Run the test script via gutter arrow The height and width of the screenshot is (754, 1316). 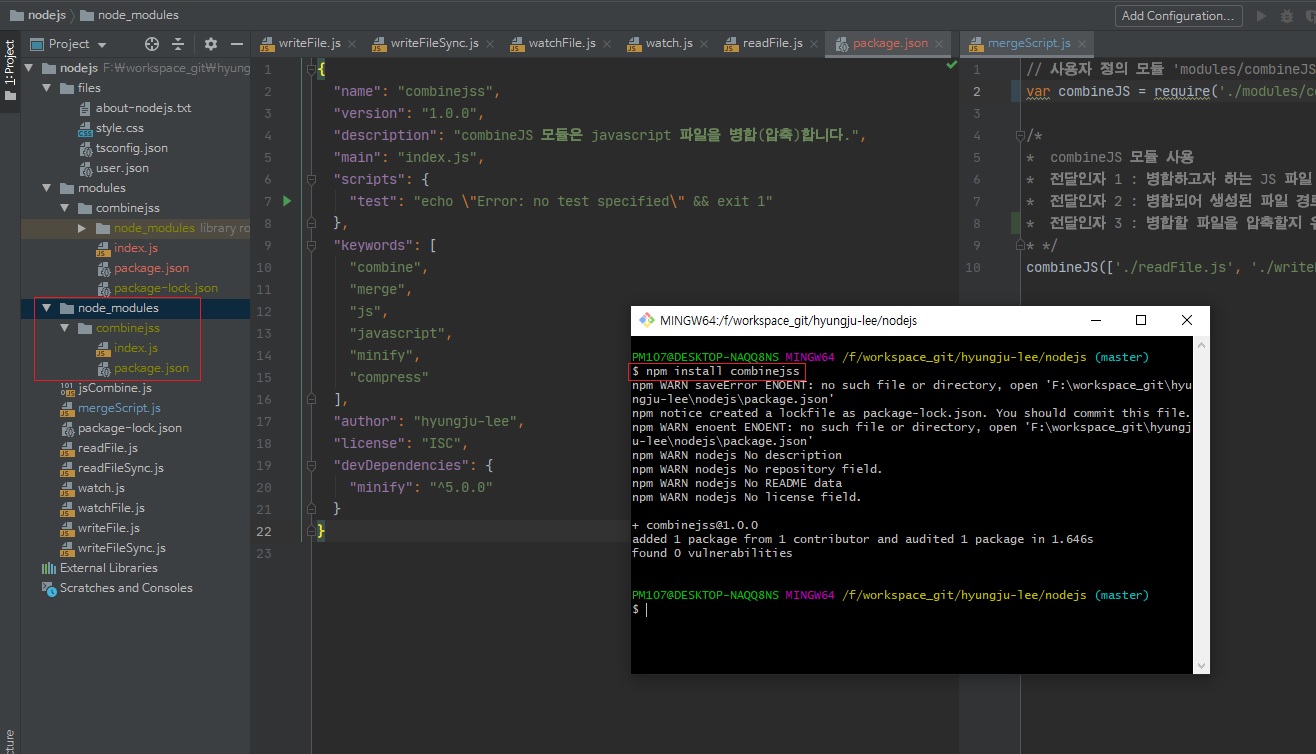tap(287, 201)
